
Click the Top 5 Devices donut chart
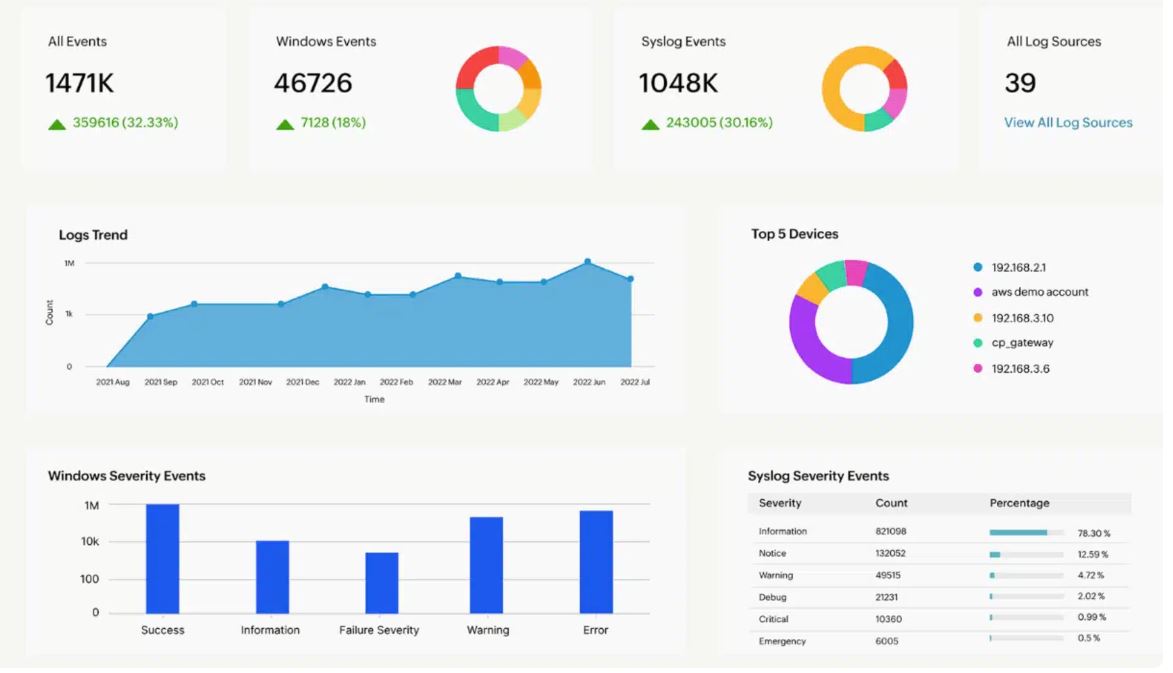pos(851,322)
